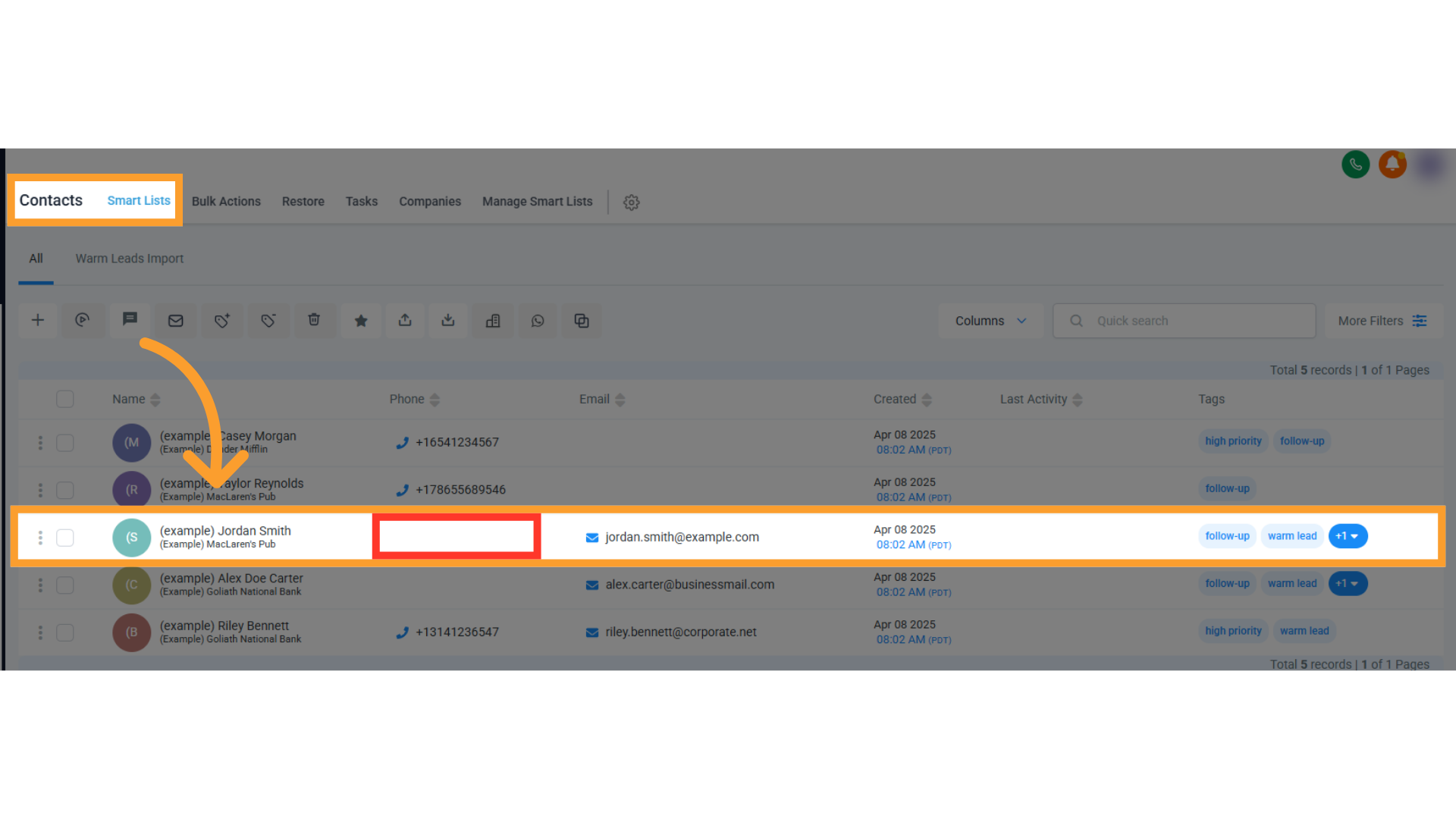Click the add tag icon
This screenshot has height=819, width=1456.
pyautogui.click(x=221, y=321)
